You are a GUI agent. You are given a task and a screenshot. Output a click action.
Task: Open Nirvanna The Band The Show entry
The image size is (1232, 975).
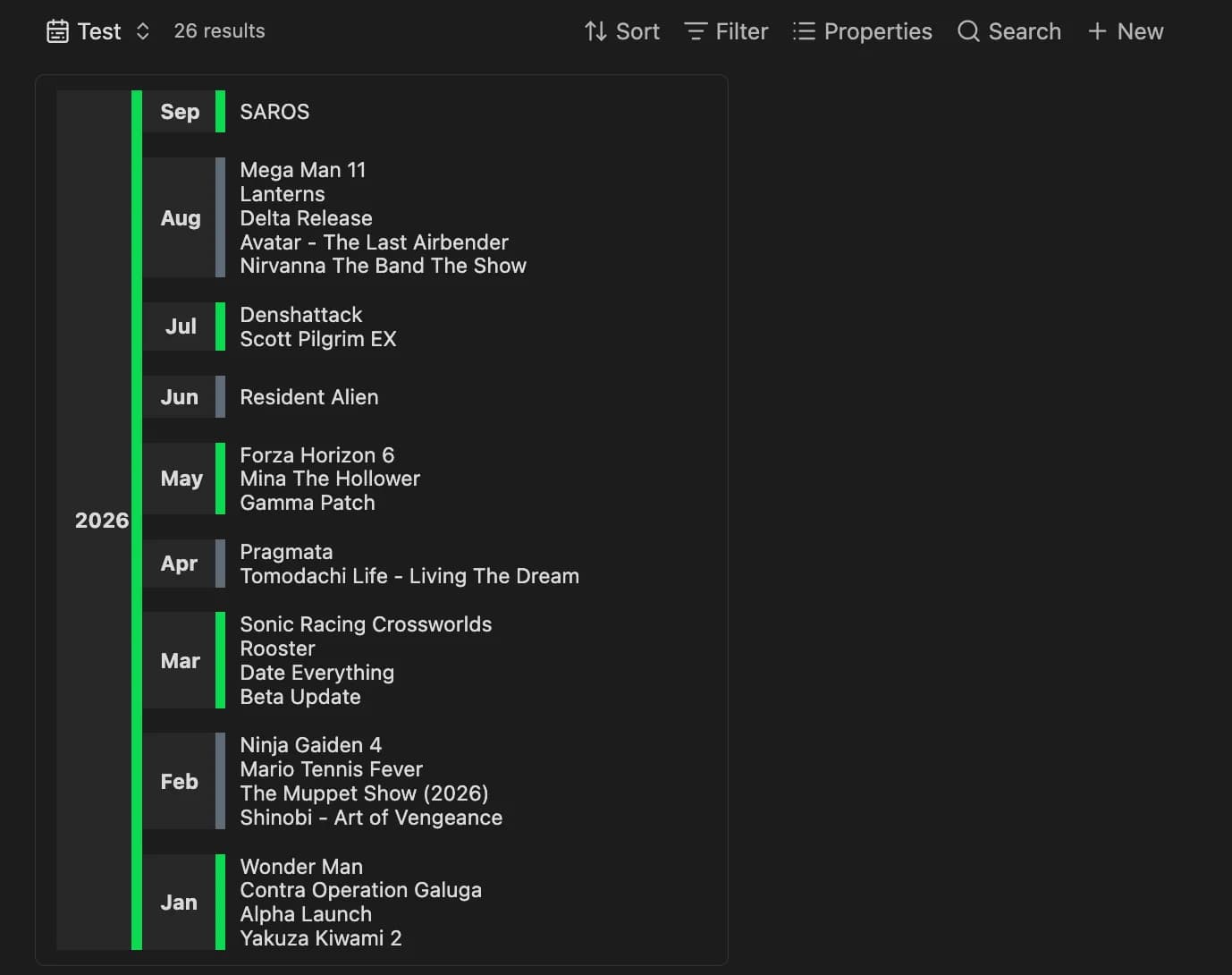click(383, 266)
